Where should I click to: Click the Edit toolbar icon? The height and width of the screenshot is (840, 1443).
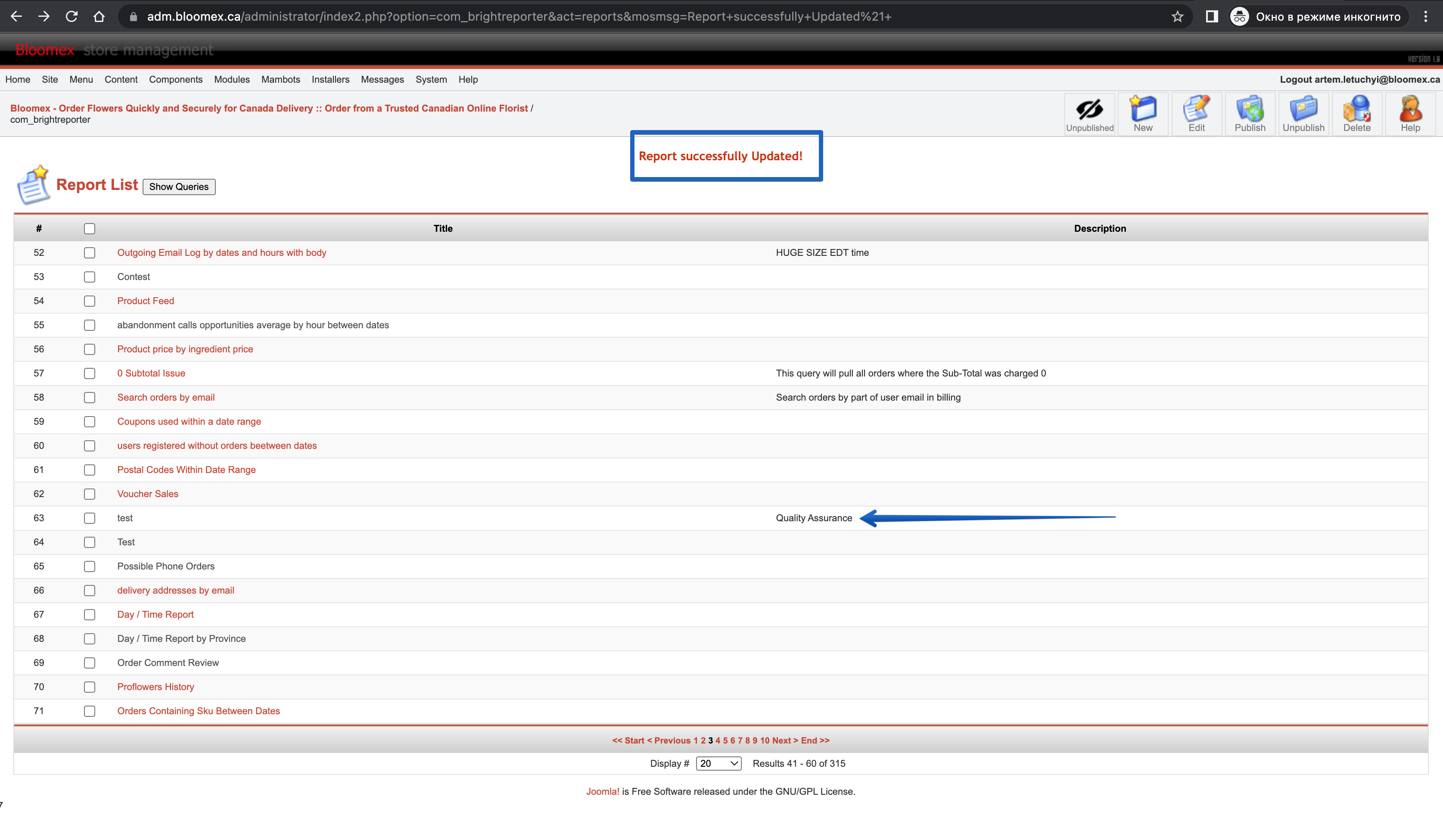tap(1196, 115)
